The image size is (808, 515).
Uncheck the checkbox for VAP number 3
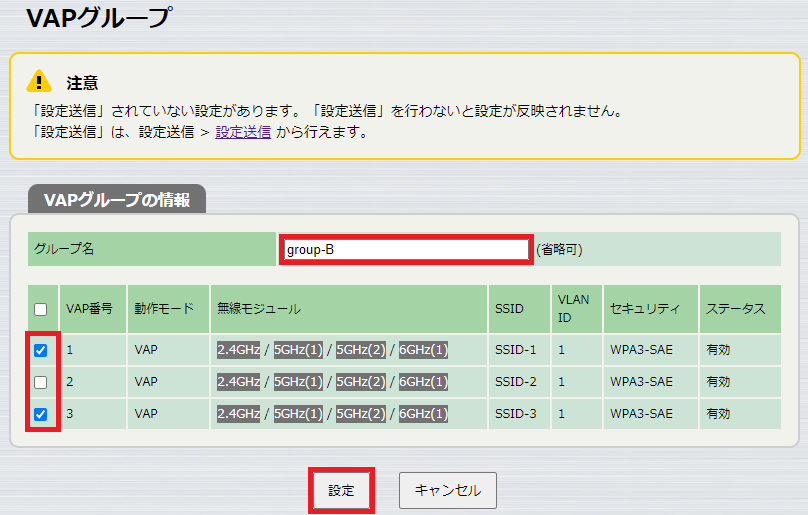[x=40, y=414]
